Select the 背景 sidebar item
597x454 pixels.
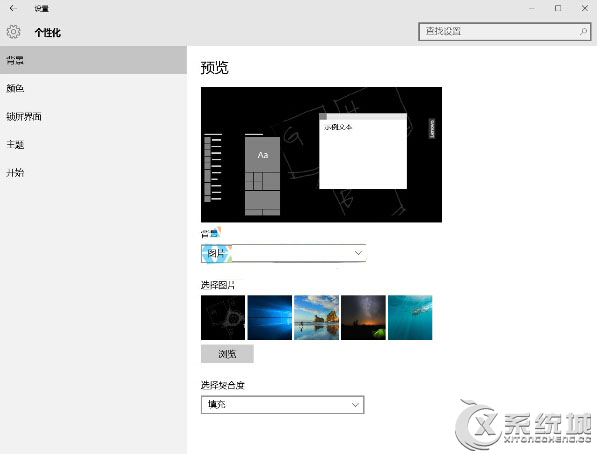pyautogui.click(x=93, y=60)
